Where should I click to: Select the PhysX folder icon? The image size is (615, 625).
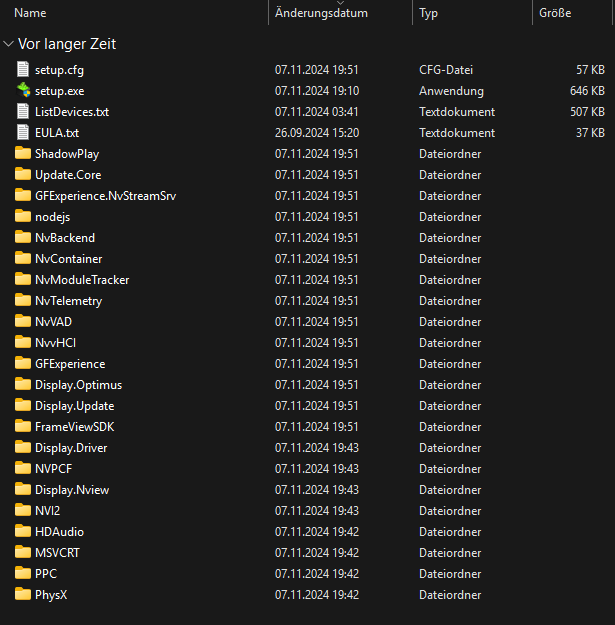click(23, 594)
